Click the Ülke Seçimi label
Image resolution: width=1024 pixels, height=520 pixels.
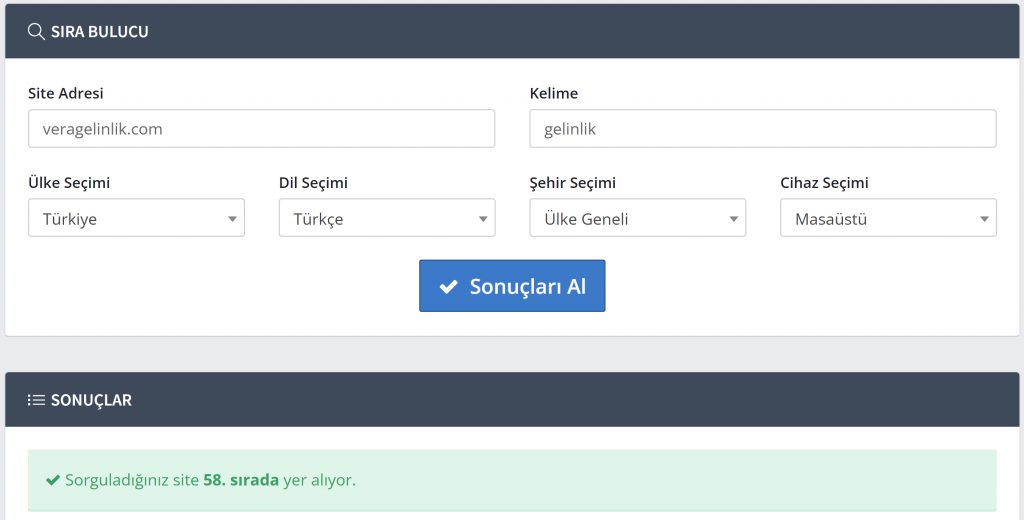pyautogui.click(x=69, y=183)
